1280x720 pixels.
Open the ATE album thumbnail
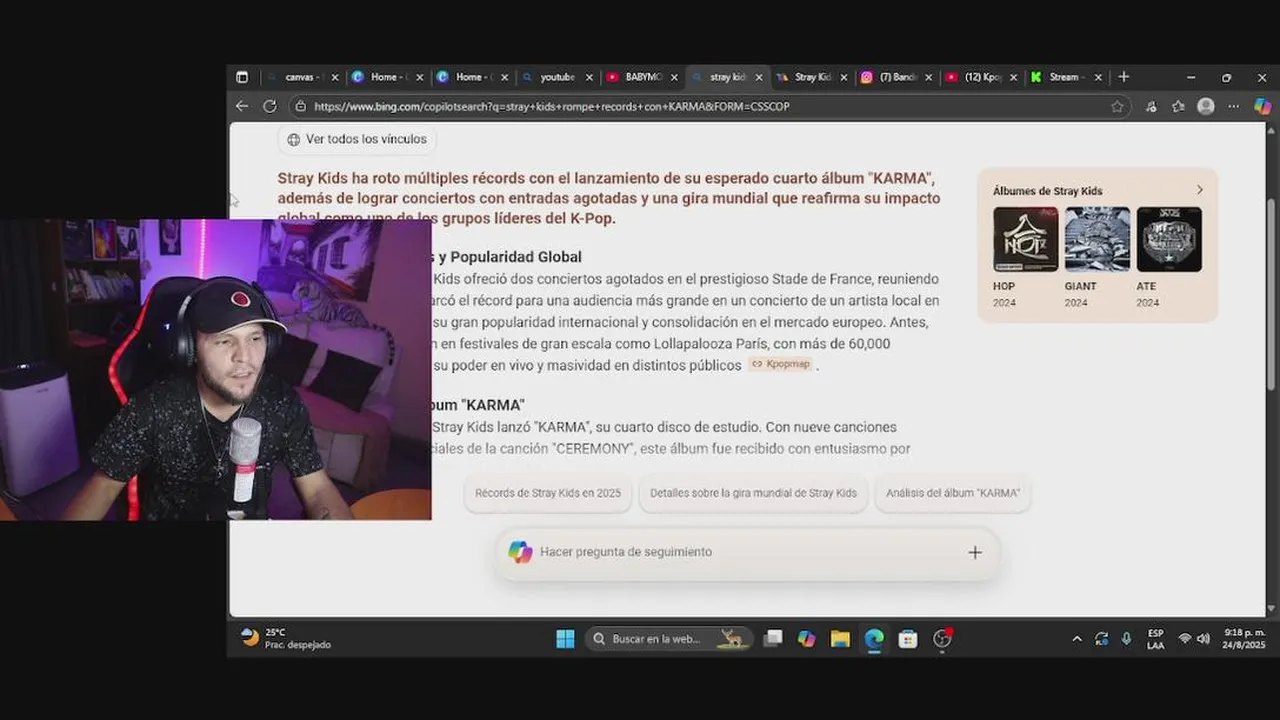point(1169,239)
